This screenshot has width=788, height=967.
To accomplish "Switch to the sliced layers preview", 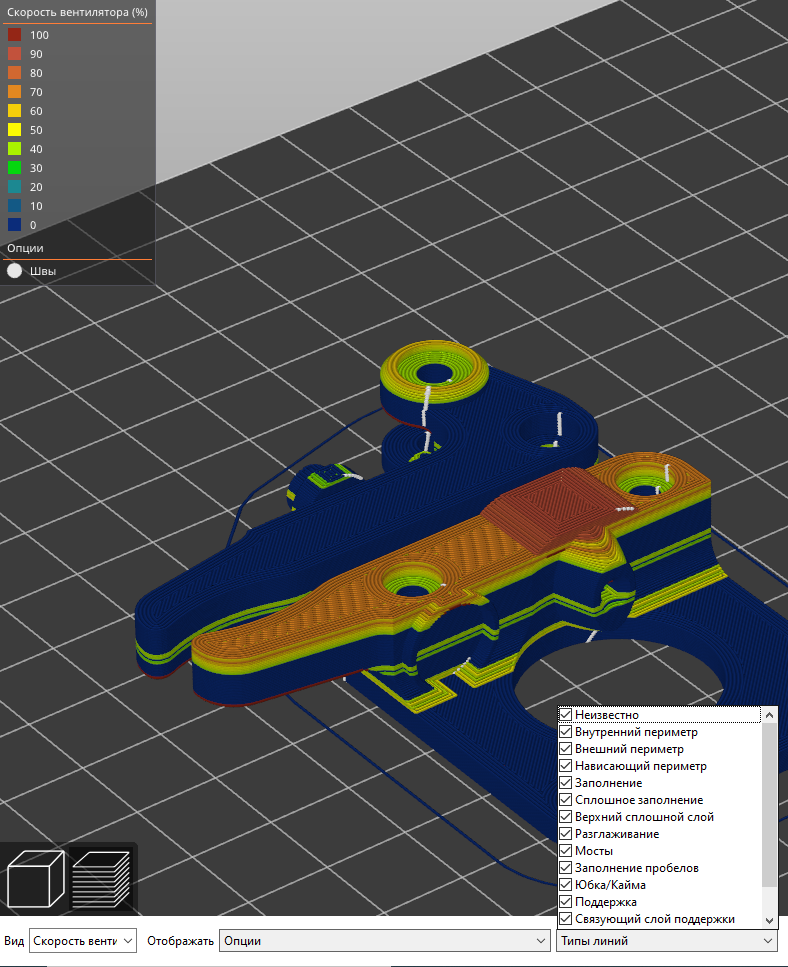I will [x=101, y=877].
